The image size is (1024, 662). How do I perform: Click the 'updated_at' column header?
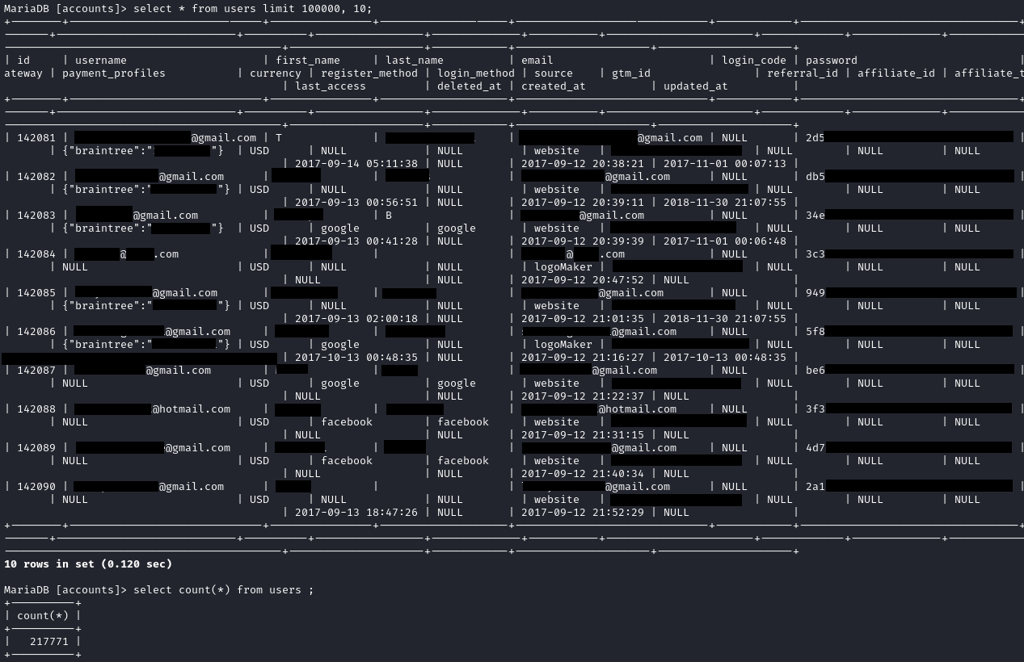coord(696,86)
